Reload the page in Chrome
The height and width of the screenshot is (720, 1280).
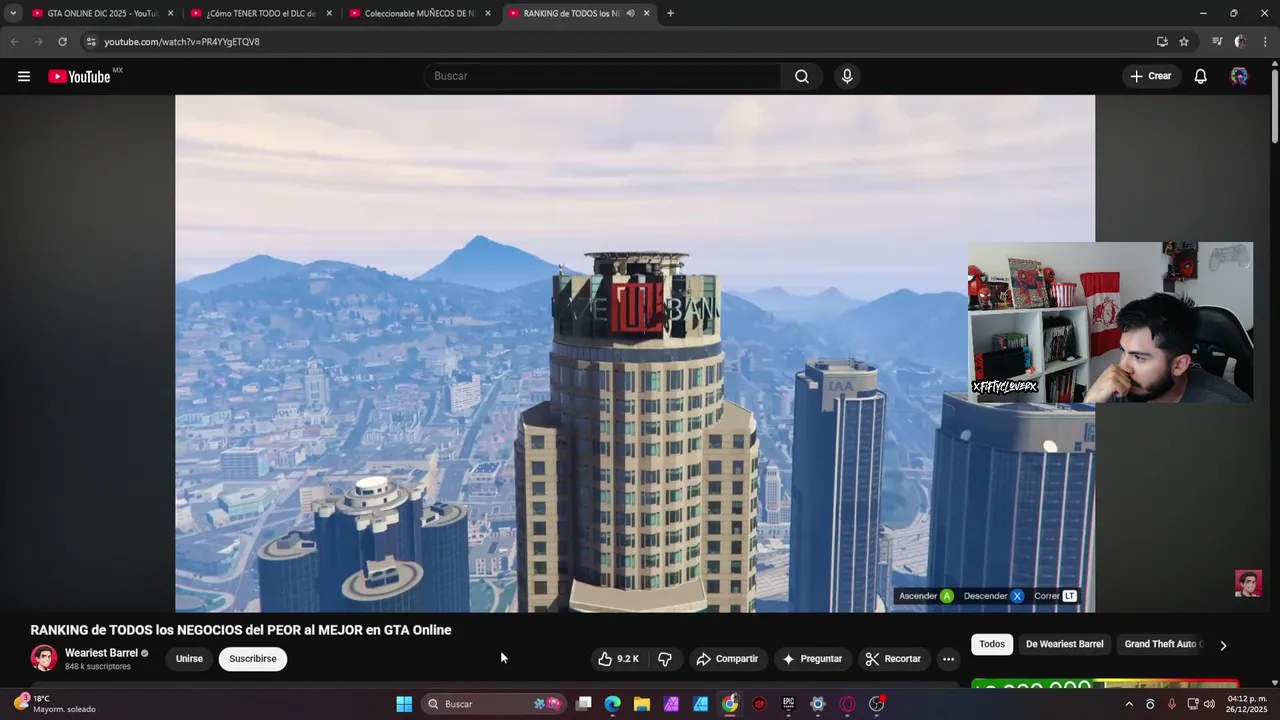62,42
